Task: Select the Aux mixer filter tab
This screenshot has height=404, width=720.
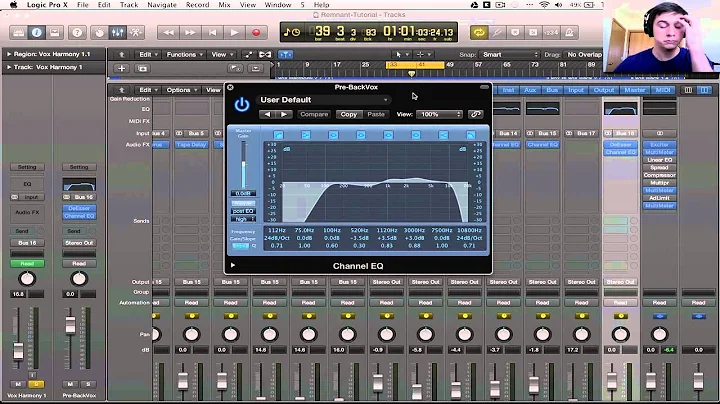Action: pos(530,90)
